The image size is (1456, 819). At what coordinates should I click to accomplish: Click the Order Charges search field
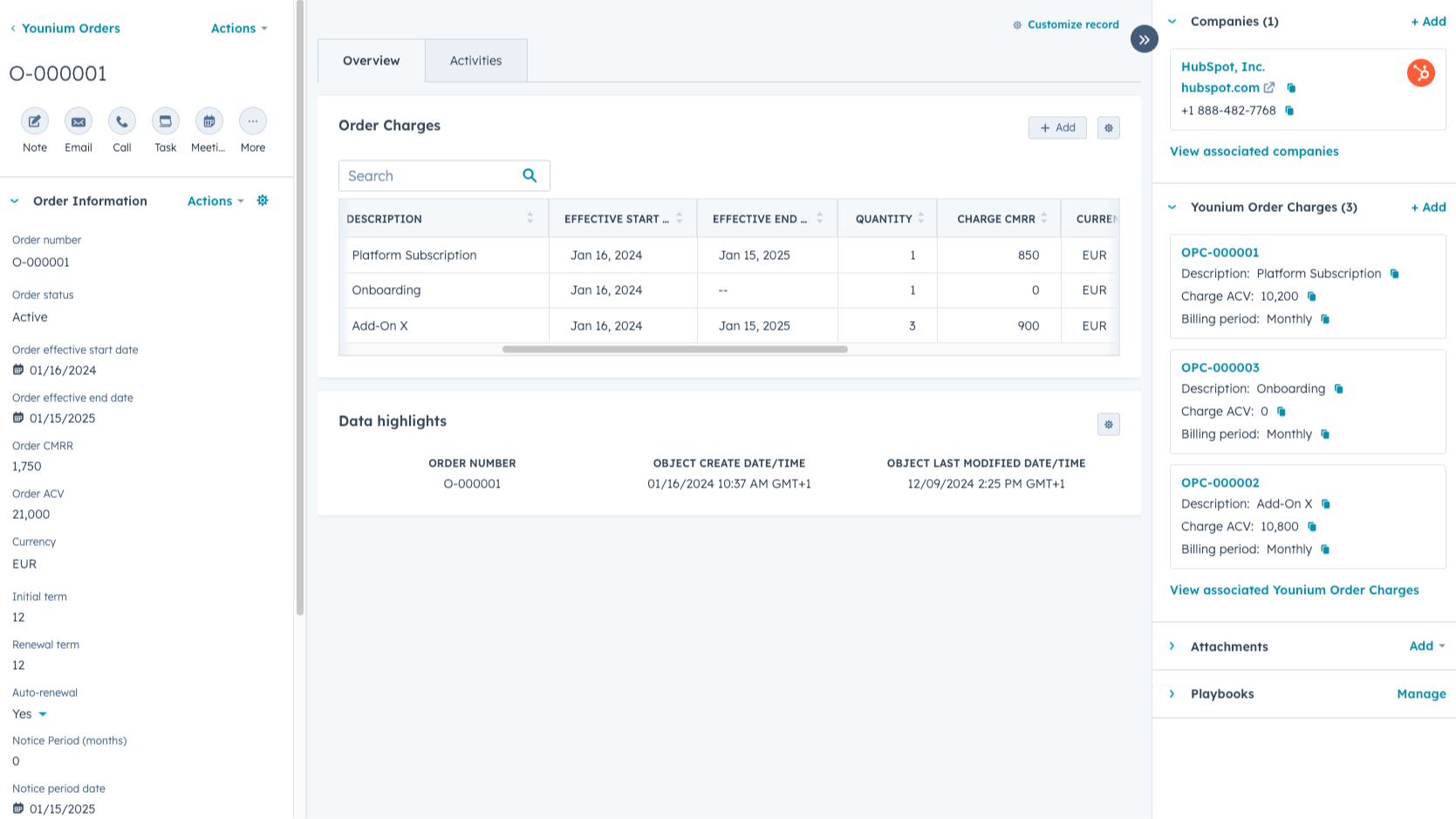click(x=430, y=176)
